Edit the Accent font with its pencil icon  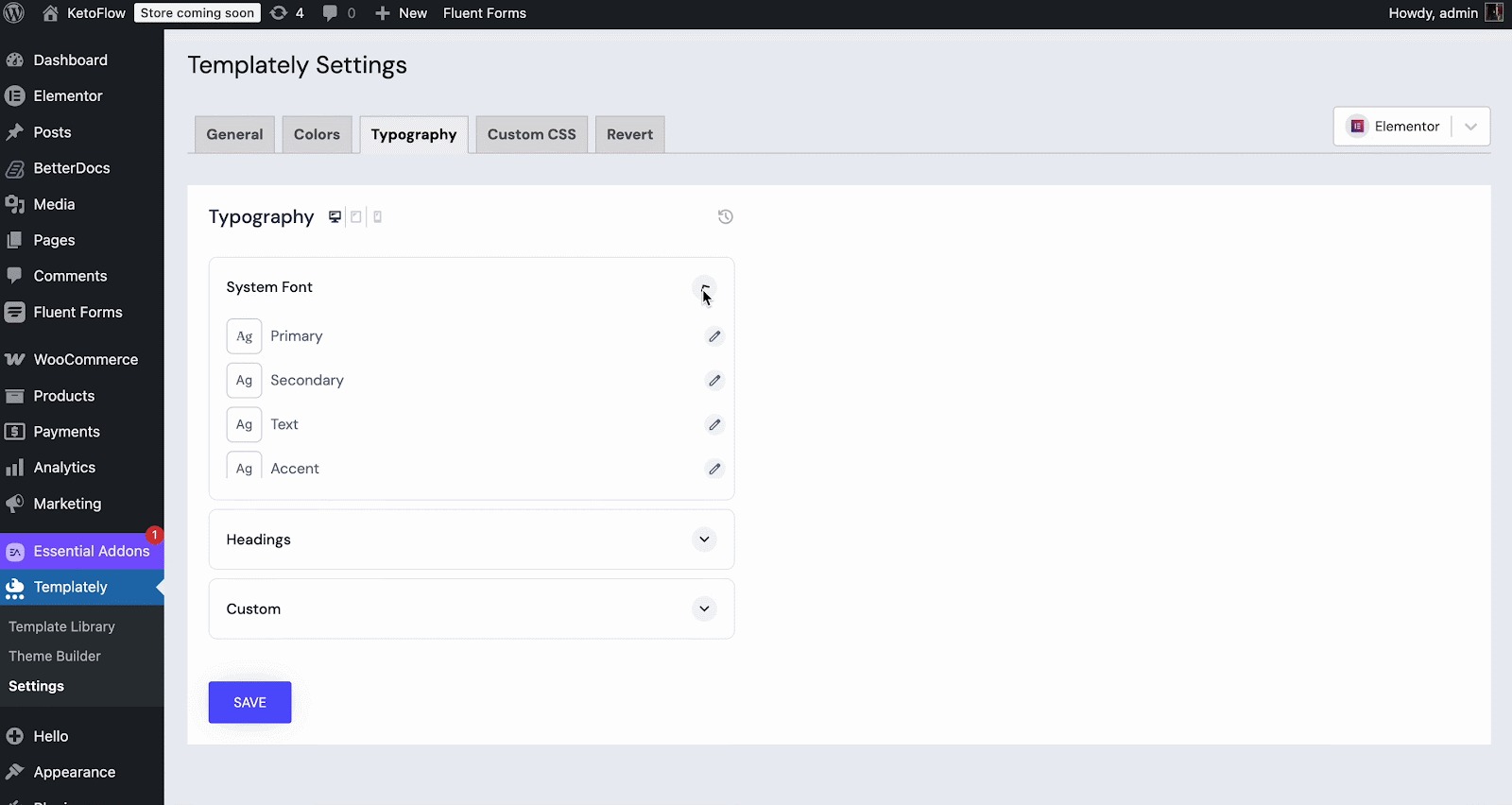(x=714, y=469)
